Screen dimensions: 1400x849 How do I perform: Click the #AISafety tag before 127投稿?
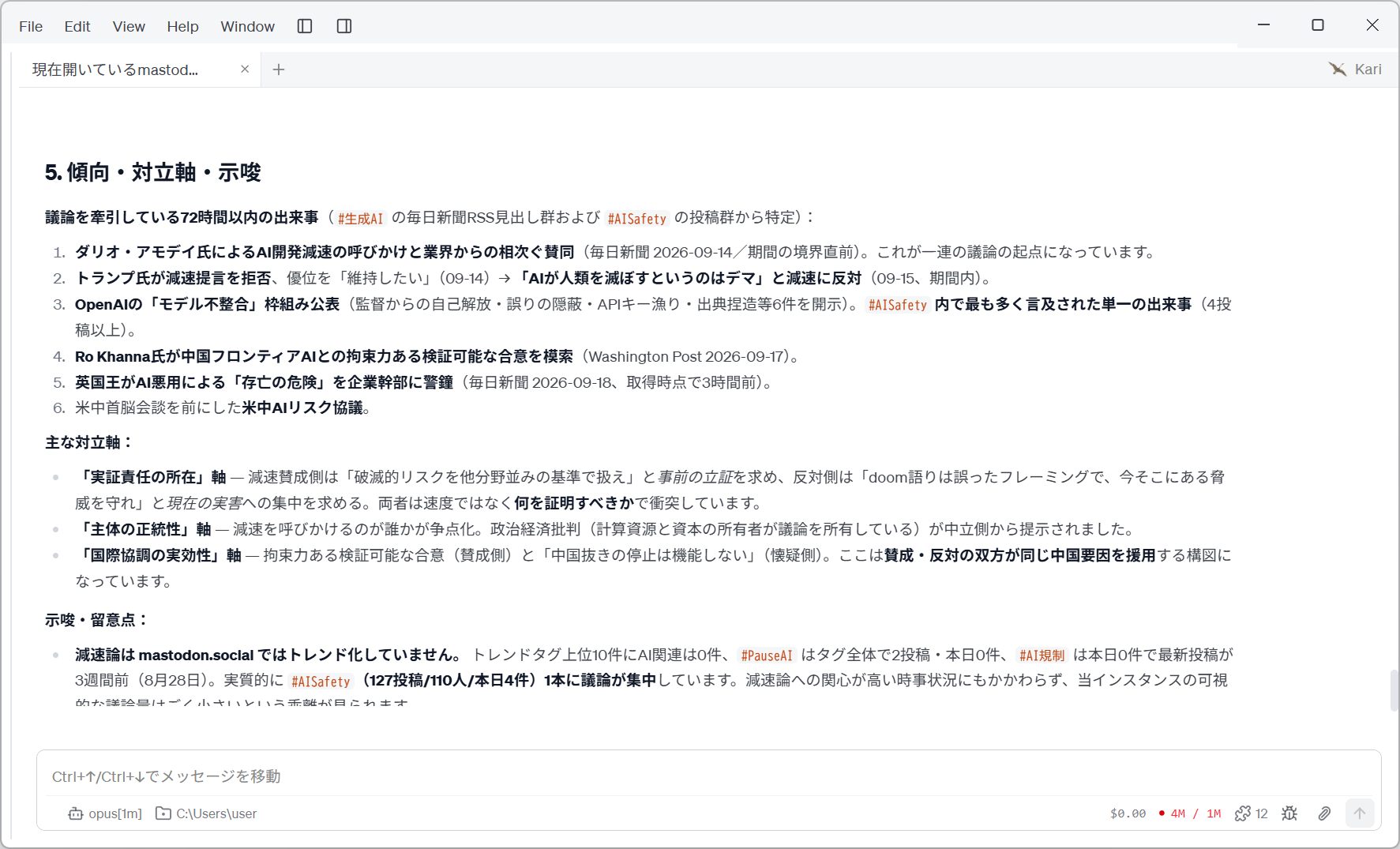pyautogui.click(x=320, y=682)
